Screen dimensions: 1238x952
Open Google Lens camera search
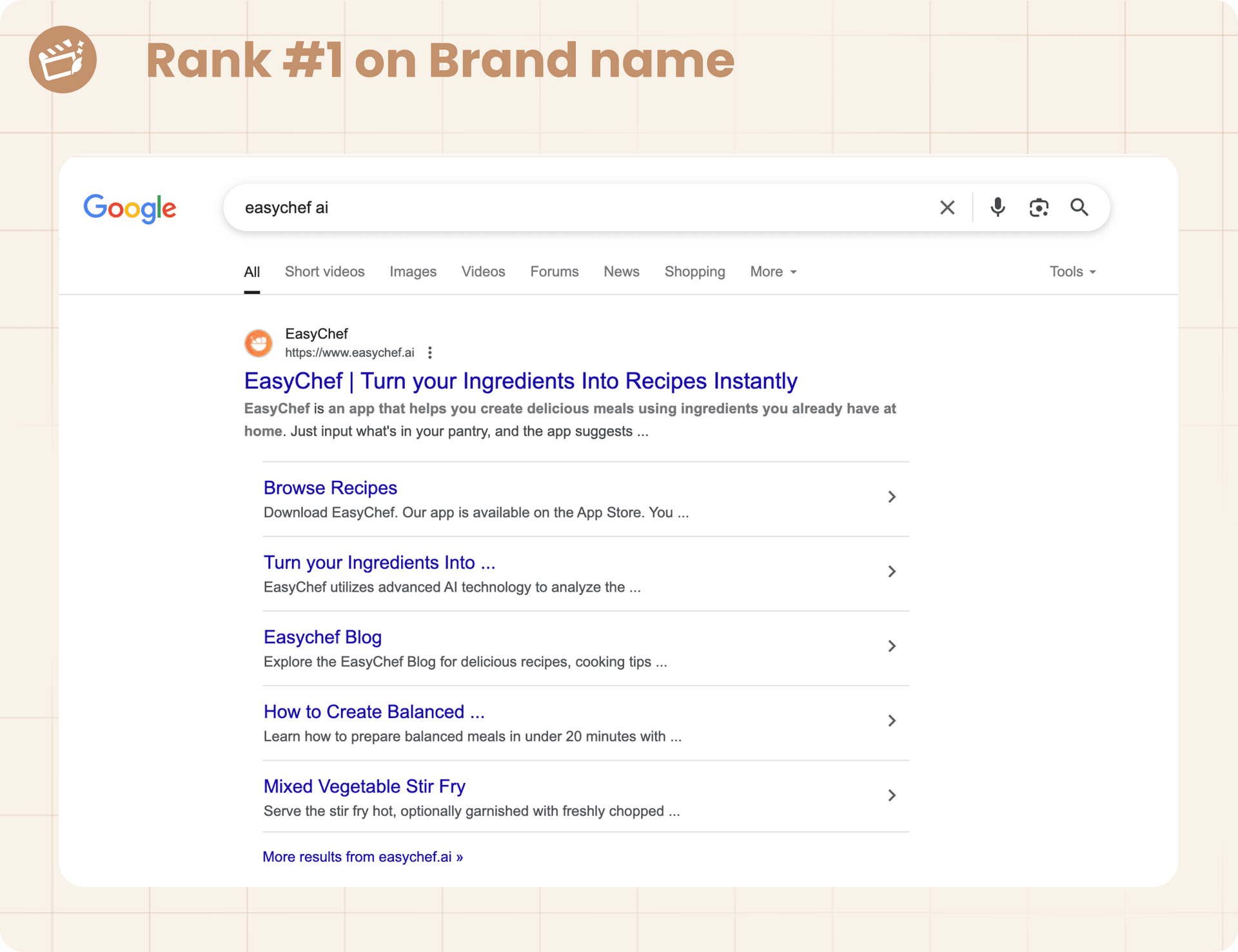pyautogui.click(x=1039, y=208)
